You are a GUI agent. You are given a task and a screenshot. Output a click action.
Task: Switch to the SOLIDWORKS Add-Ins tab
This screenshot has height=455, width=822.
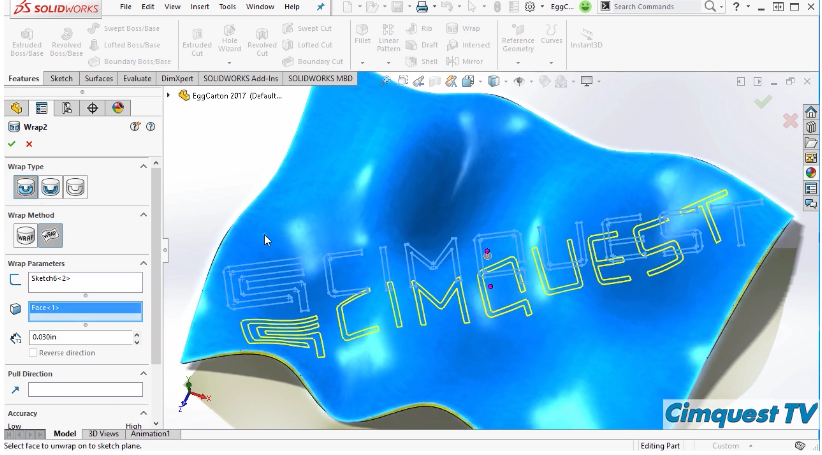click(x=241, y=78)
